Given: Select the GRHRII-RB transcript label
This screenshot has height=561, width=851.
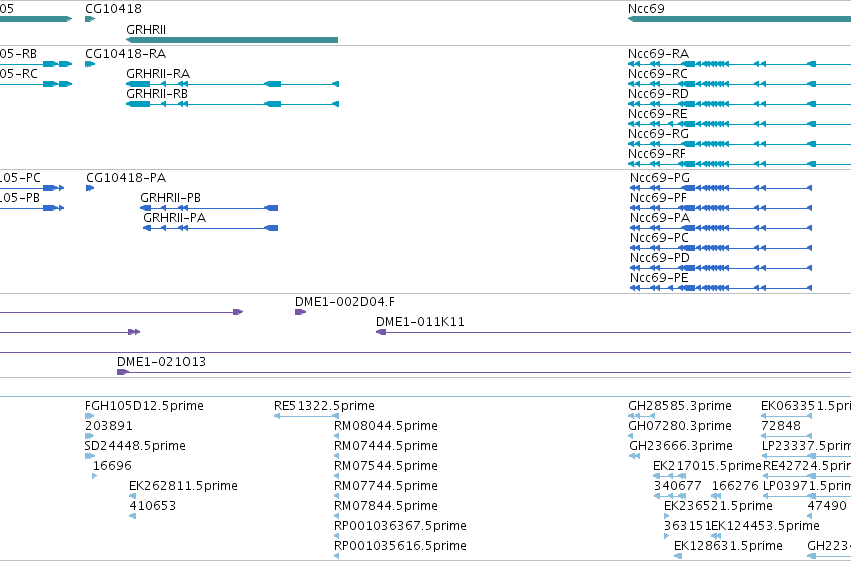Looking at the screenshot, I should (157, 94).
